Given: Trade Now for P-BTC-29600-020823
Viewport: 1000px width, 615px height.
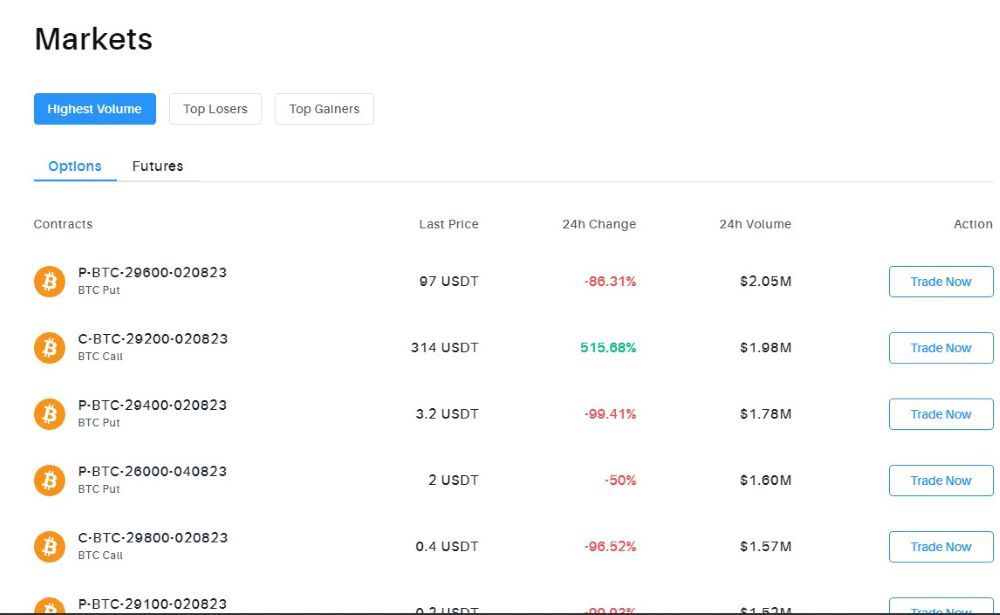Looking at the screenshot, I should click(941, 281).
